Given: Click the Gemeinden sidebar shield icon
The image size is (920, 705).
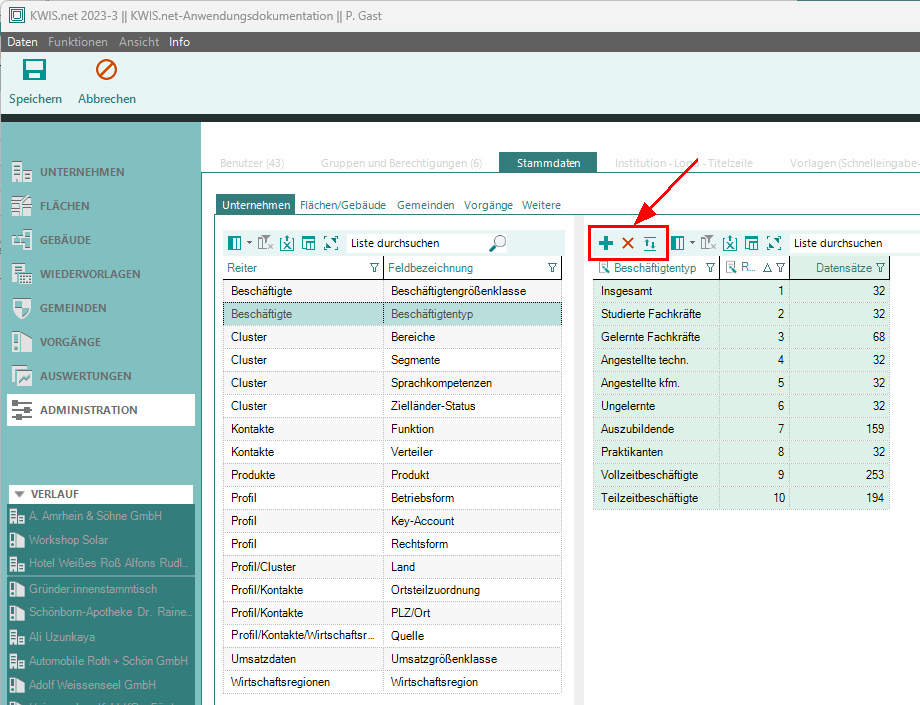Looking at the screenshot, I should point(22,308).
